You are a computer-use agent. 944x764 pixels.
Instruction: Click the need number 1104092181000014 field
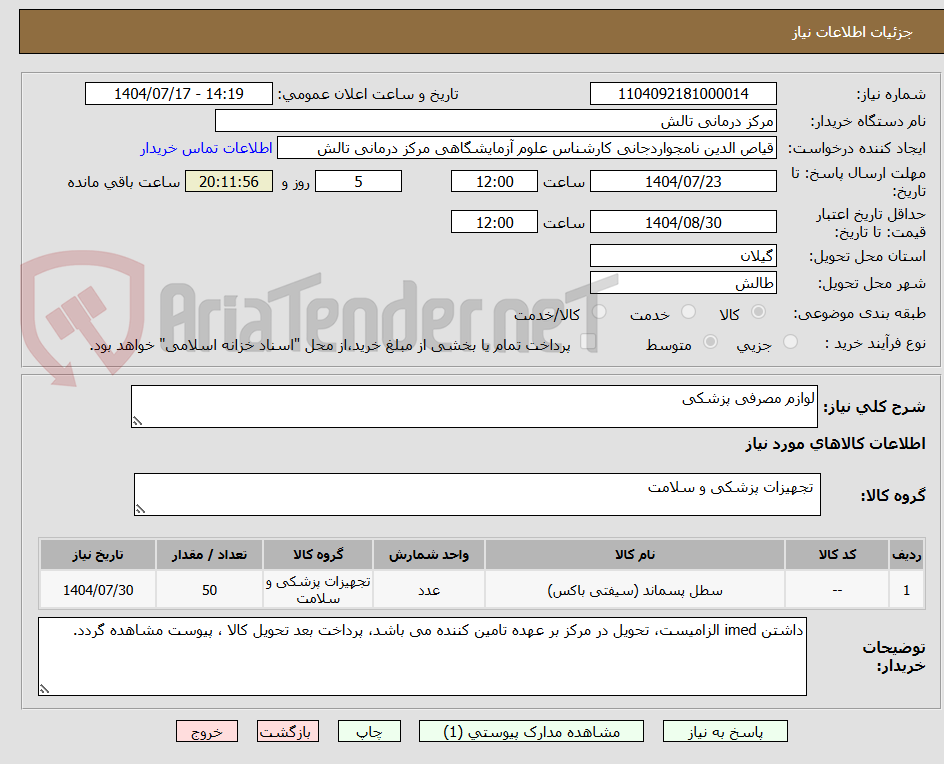(683, 93)
